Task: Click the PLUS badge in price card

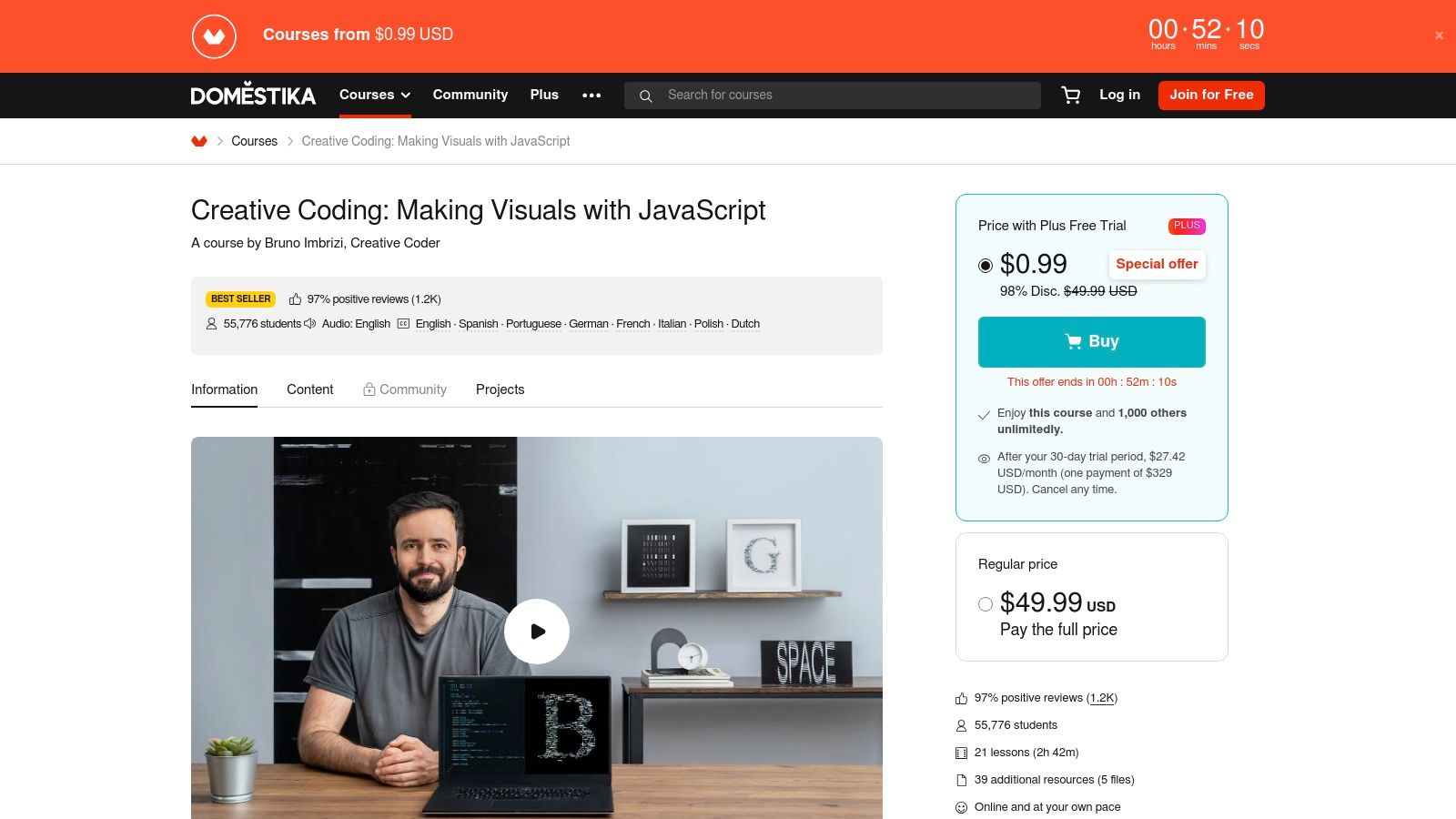Action: coord(1187,226)
